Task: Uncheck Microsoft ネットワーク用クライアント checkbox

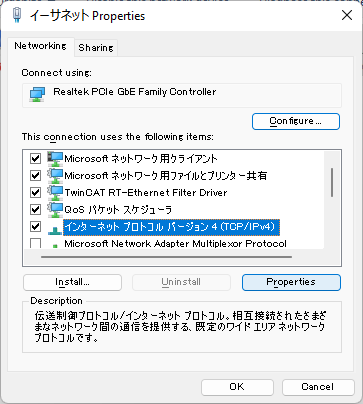Action: [35, 159]
